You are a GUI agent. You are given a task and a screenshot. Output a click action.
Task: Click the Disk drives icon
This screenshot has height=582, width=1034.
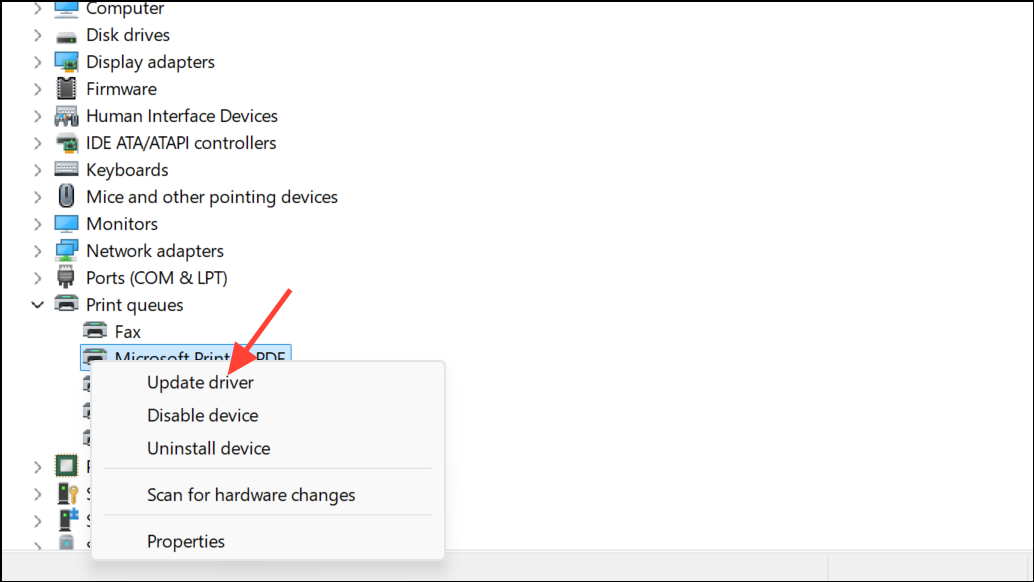(x=66, y=36)
